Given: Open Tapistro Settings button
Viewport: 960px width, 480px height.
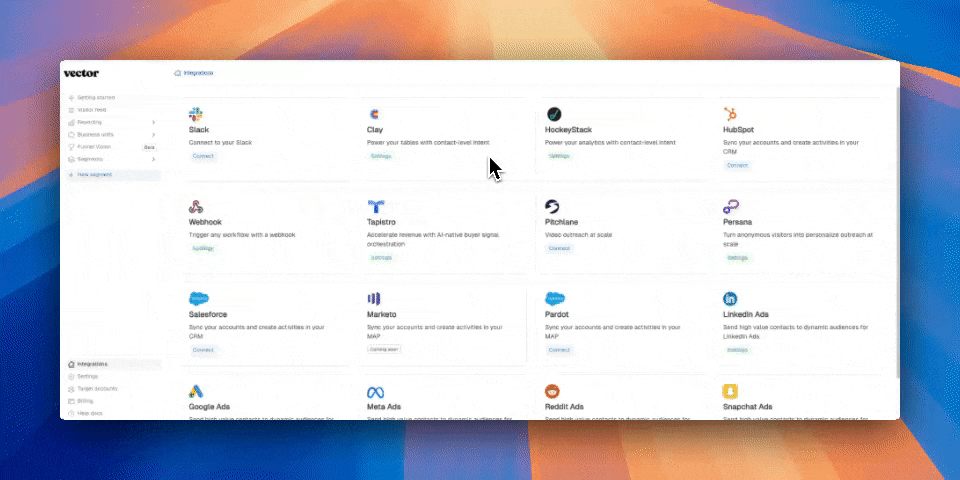Looking at the screenshot, I should pos(381,258).
